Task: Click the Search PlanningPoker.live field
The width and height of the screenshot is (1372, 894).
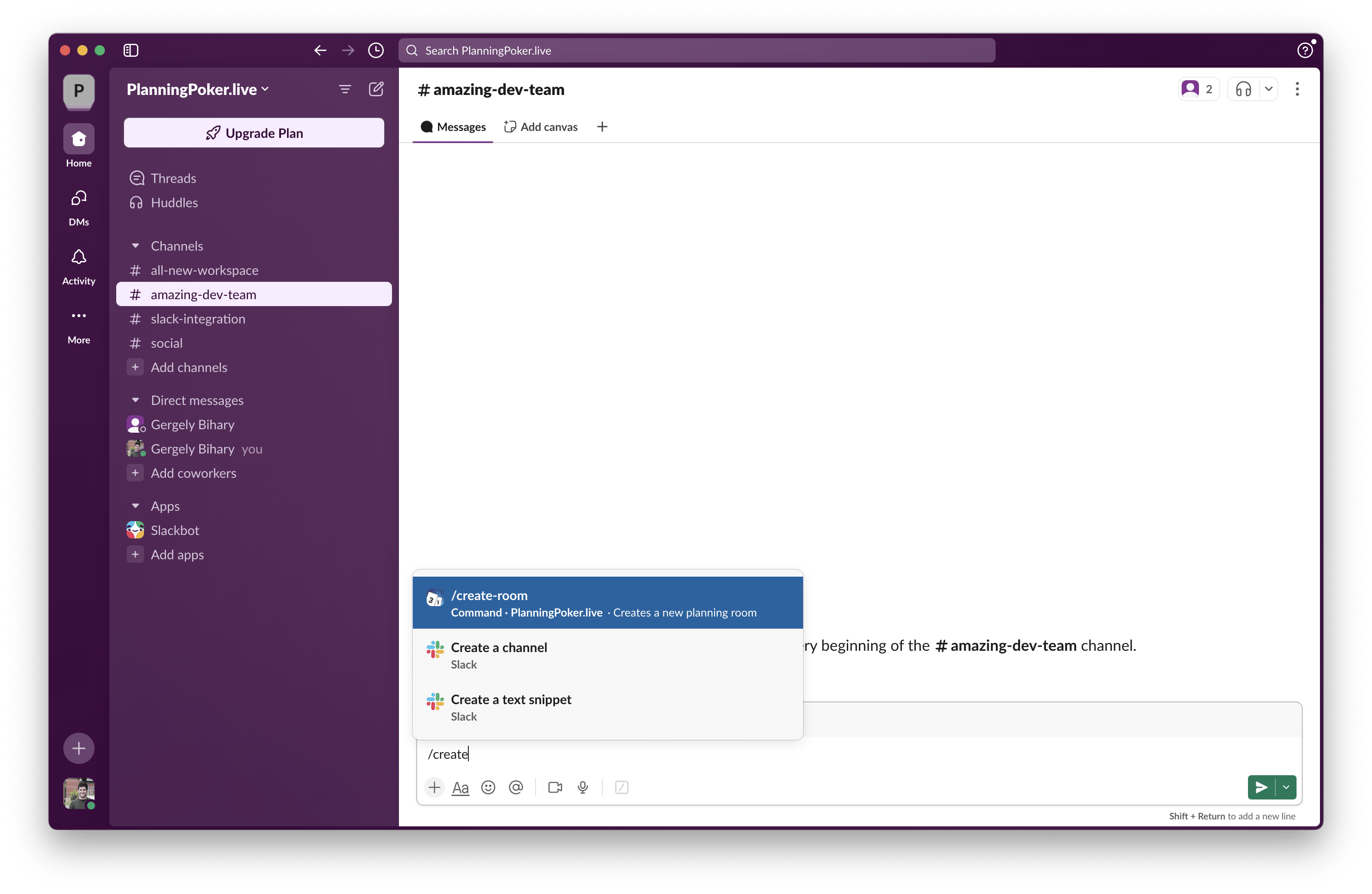Action: pyautogui.click(x=696, y=50)
